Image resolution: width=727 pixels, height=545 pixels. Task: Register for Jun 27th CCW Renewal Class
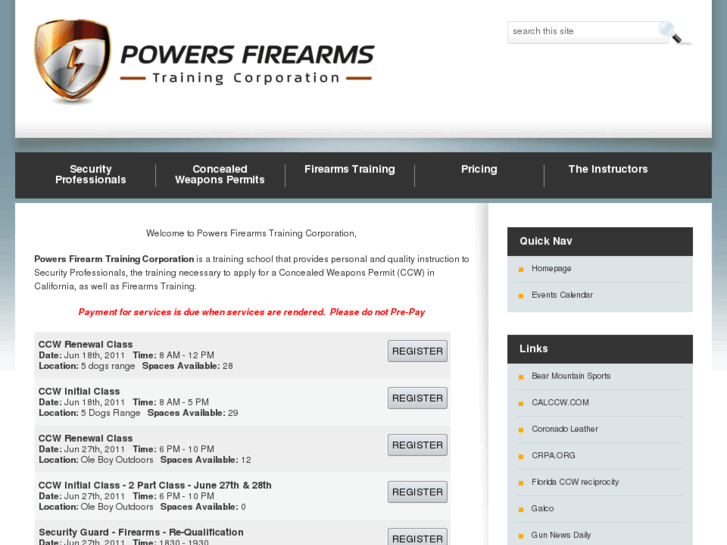[x=417, y=445]
